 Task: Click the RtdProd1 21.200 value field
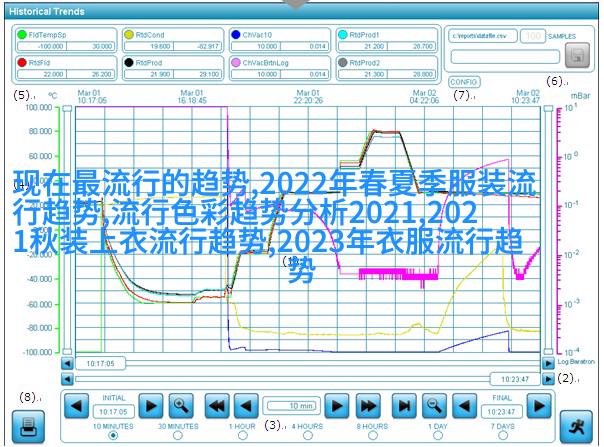click(362, 46)
